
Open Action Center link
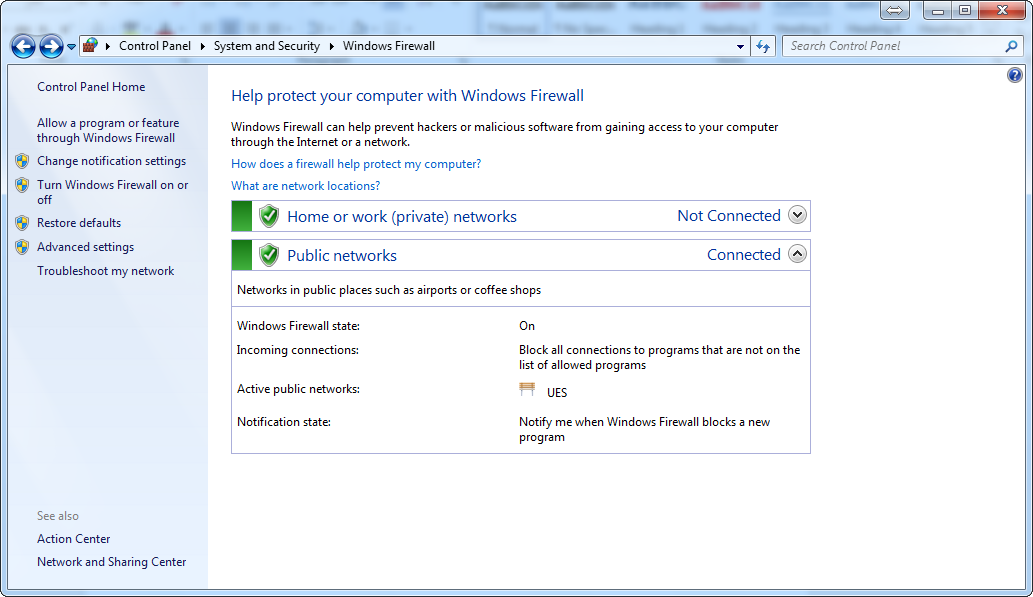tap(74, 539)
